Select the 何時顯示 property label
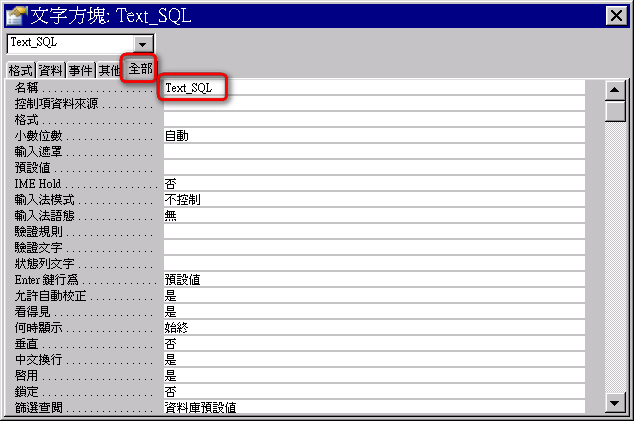 [38, 328]
